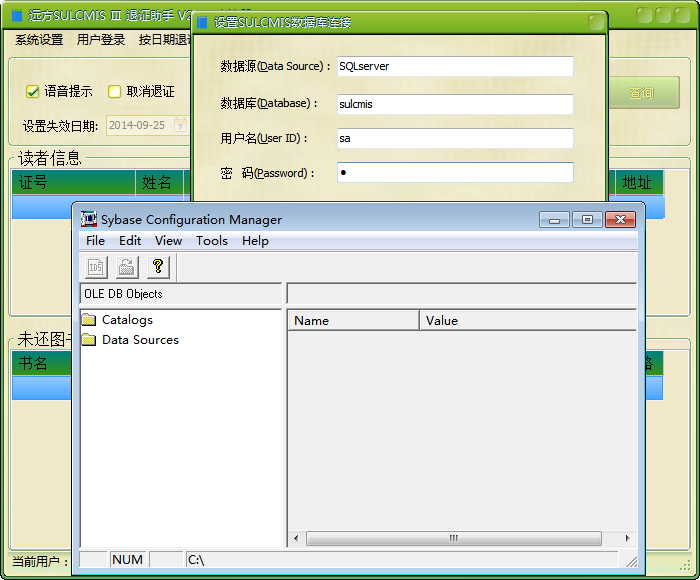Click the horizontal scrollbar left arrow
This screenshot has height=580, width=700.
coord(296,538)
